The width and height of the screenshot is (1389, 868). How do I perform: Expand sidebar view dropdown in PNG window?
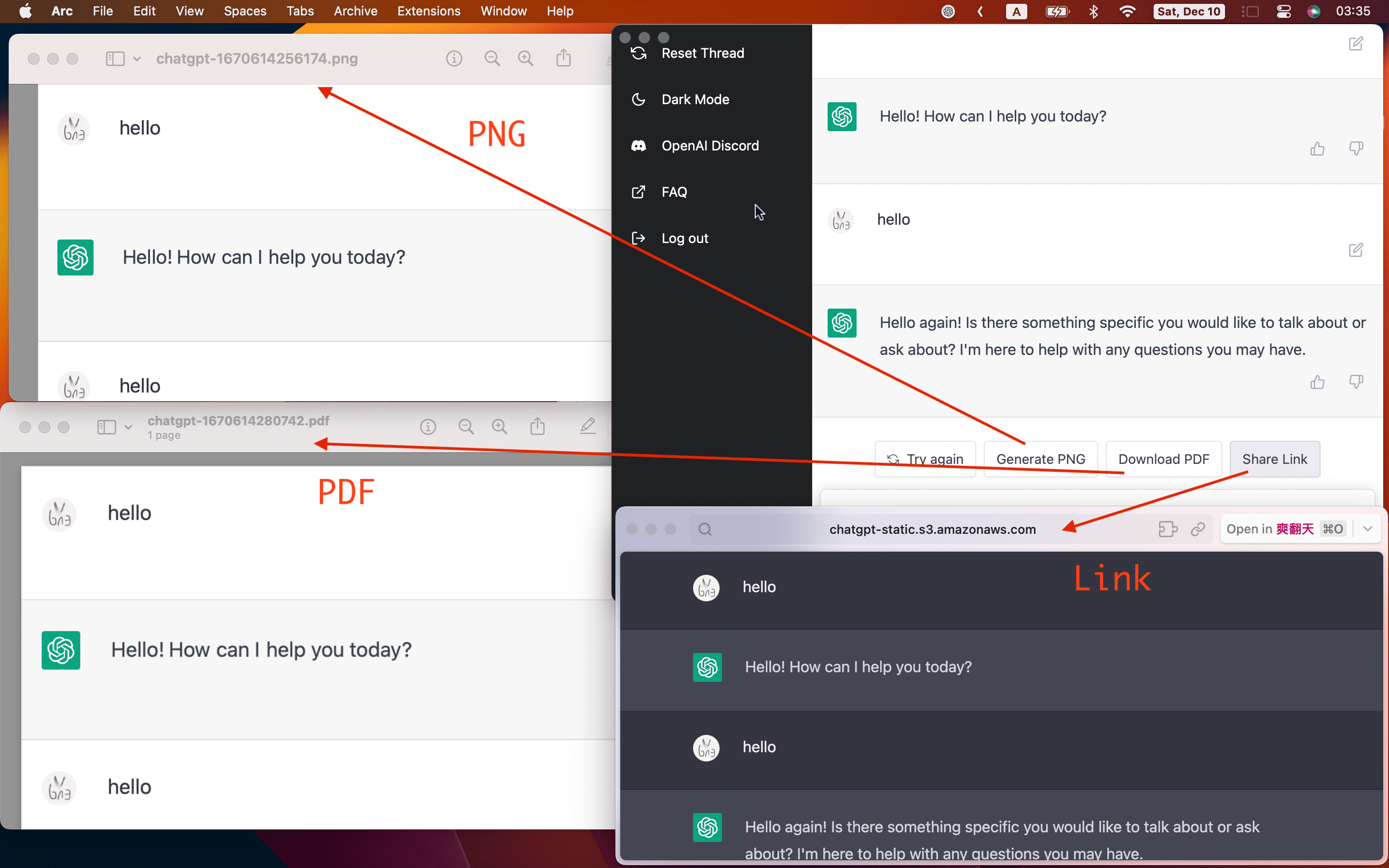[136, 58]
